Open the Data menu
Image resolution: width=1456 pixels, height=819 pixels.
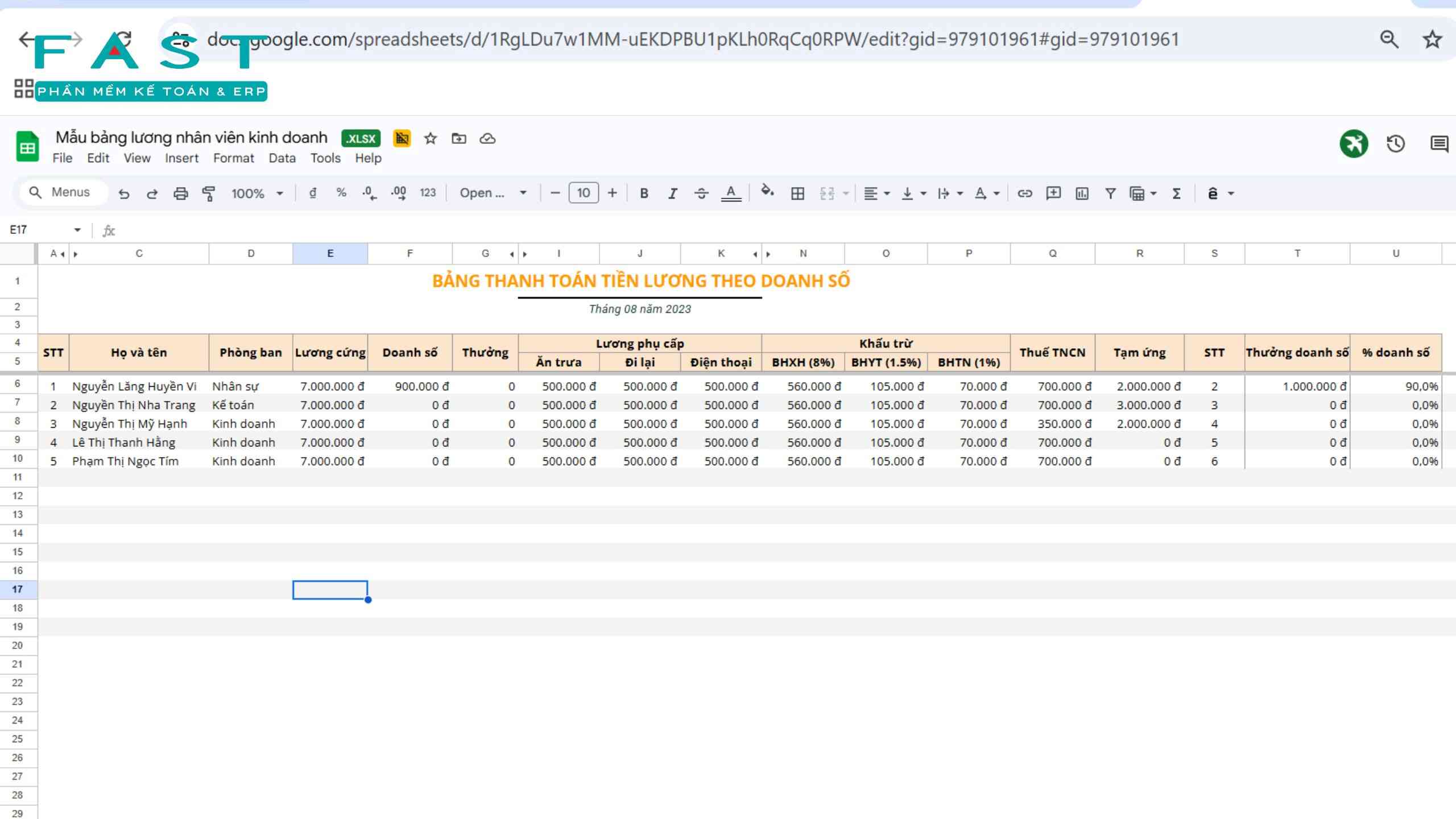(x=282, y=158)
